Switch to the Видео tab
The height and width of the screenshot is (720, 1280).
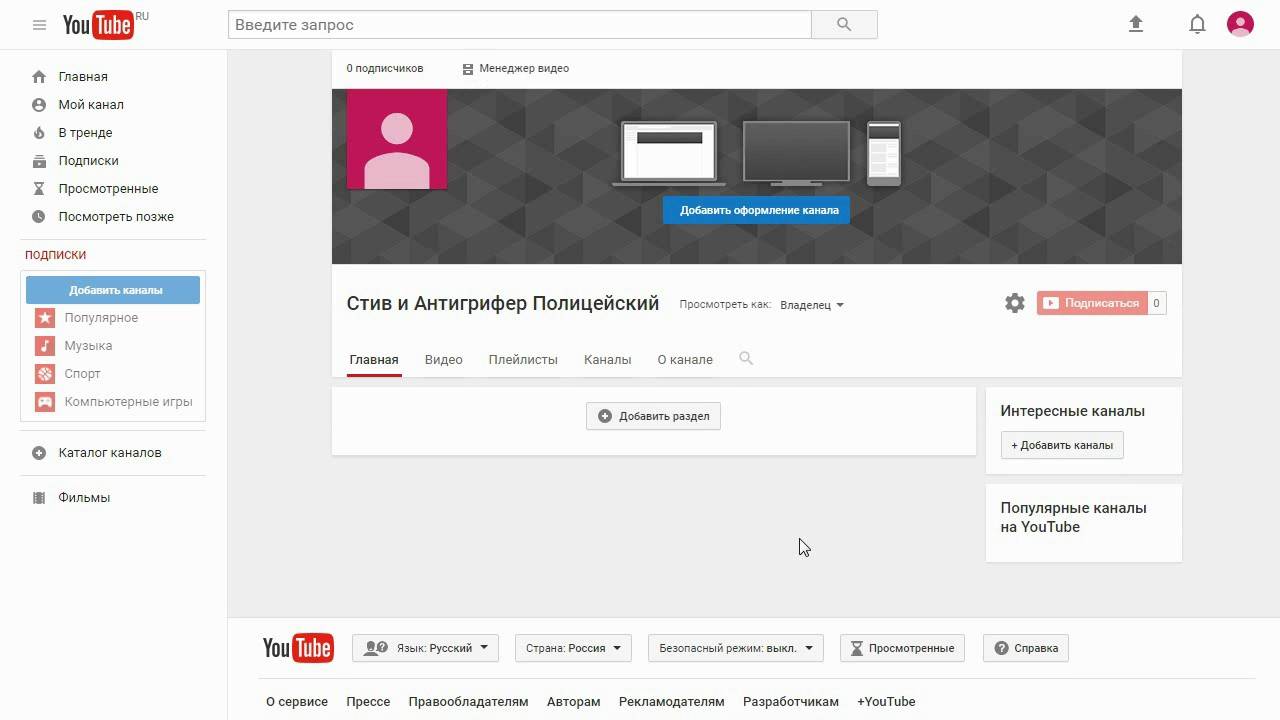443,359
